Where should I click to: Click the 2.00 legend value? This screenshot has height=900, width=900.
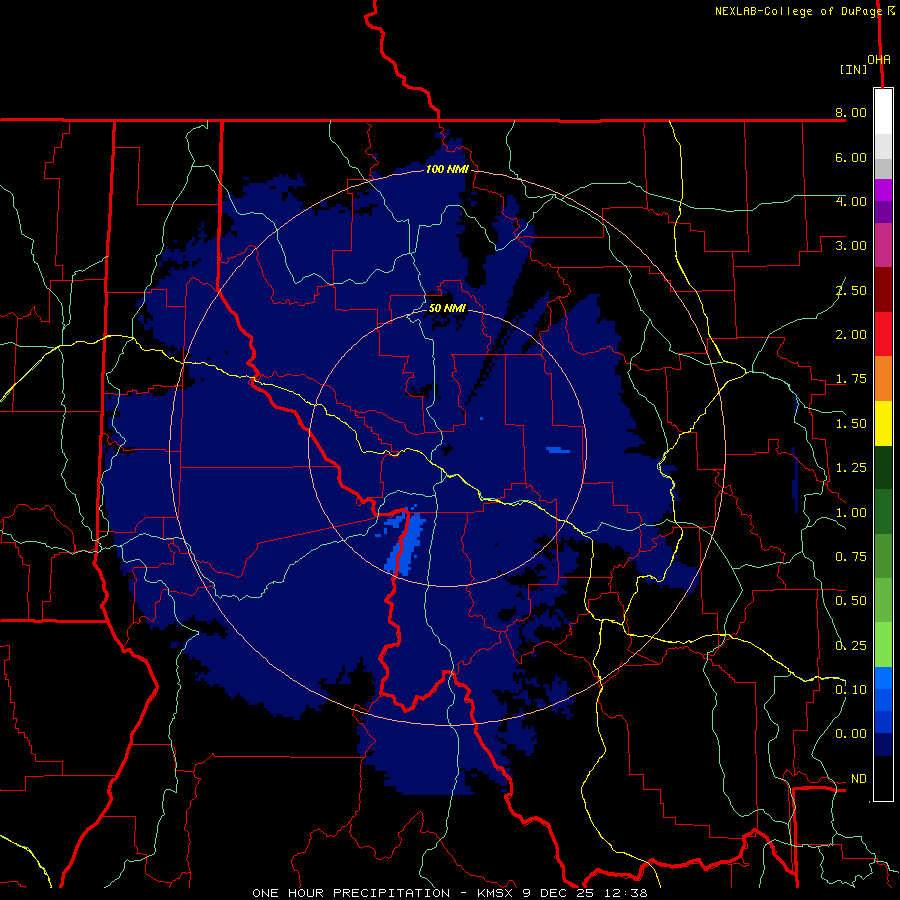(851, 335)
